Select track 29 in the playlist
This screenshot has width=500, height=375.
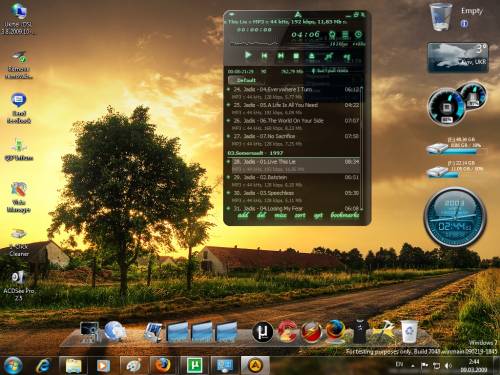pyautogui.click(x=294, y=181)
